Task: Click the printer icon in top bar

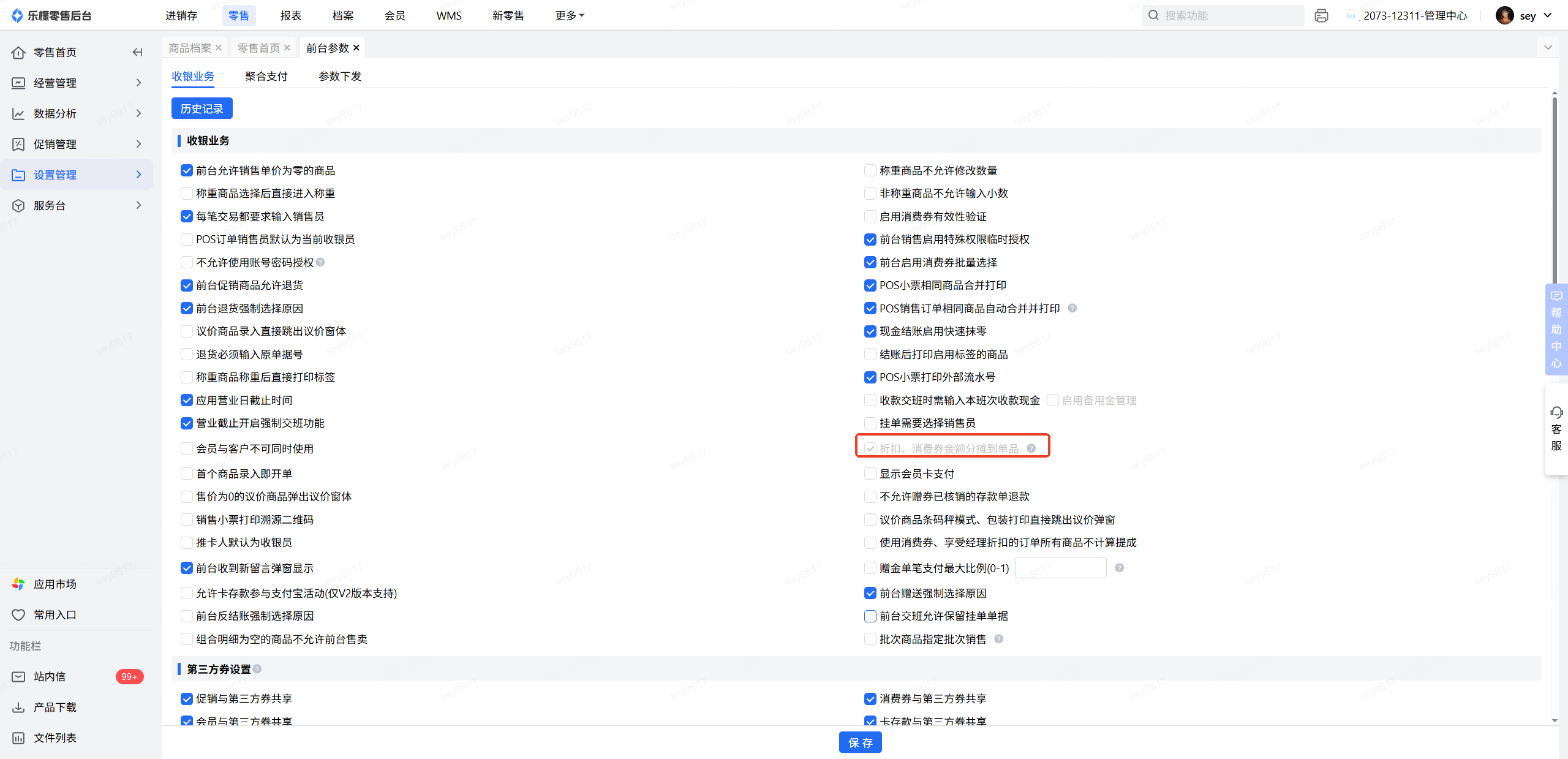Action: tap(1321, 16)
